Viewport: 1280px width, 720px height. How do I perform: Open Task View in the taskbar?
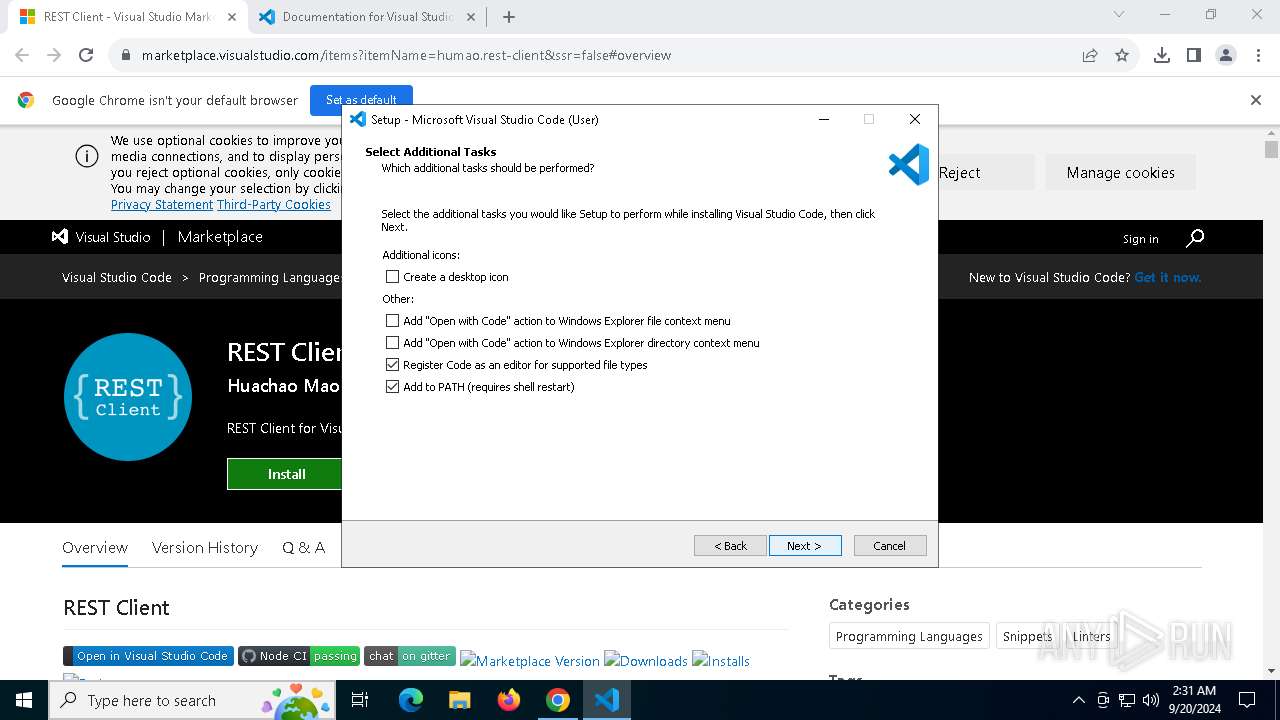coord(361,700)
